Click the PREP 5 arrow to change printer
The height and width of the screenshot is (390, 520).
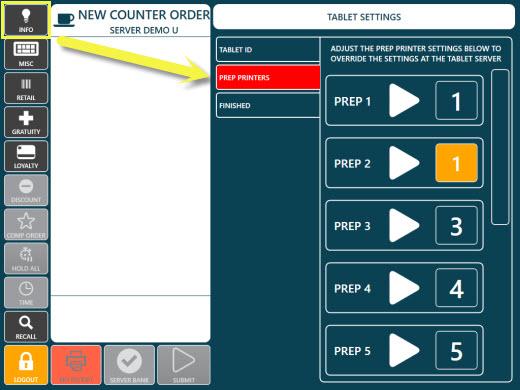404,350
